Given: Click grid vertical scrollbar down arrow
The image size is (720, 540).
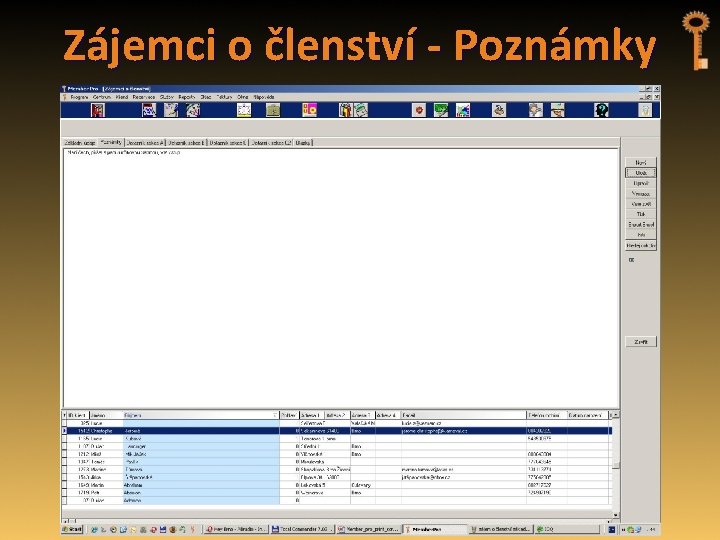Looking at the screenshot, I should point(616,515).
